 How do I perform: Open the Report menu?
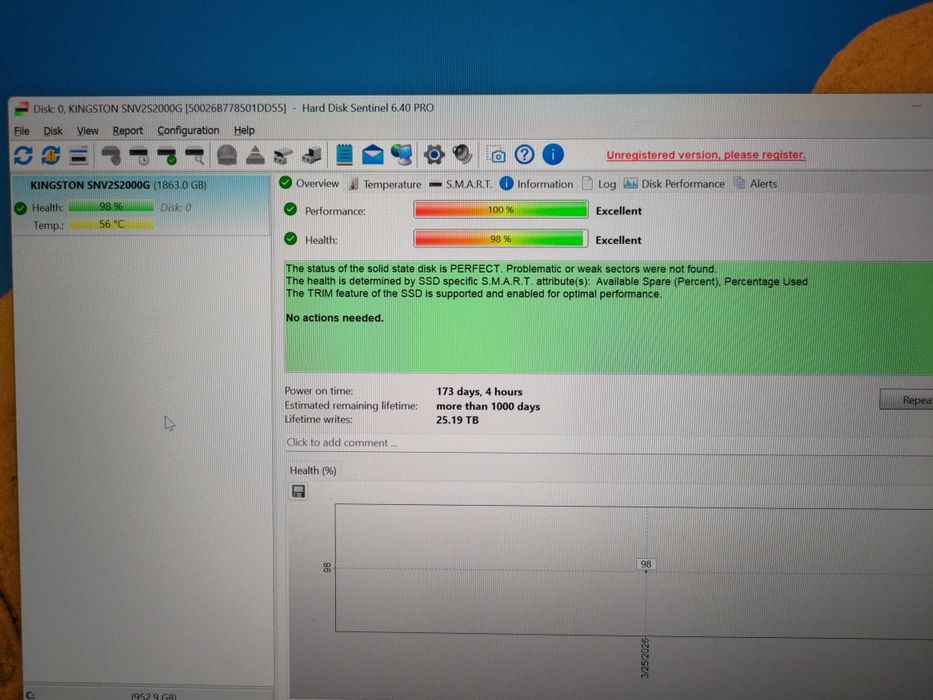(x=128, y=131)
